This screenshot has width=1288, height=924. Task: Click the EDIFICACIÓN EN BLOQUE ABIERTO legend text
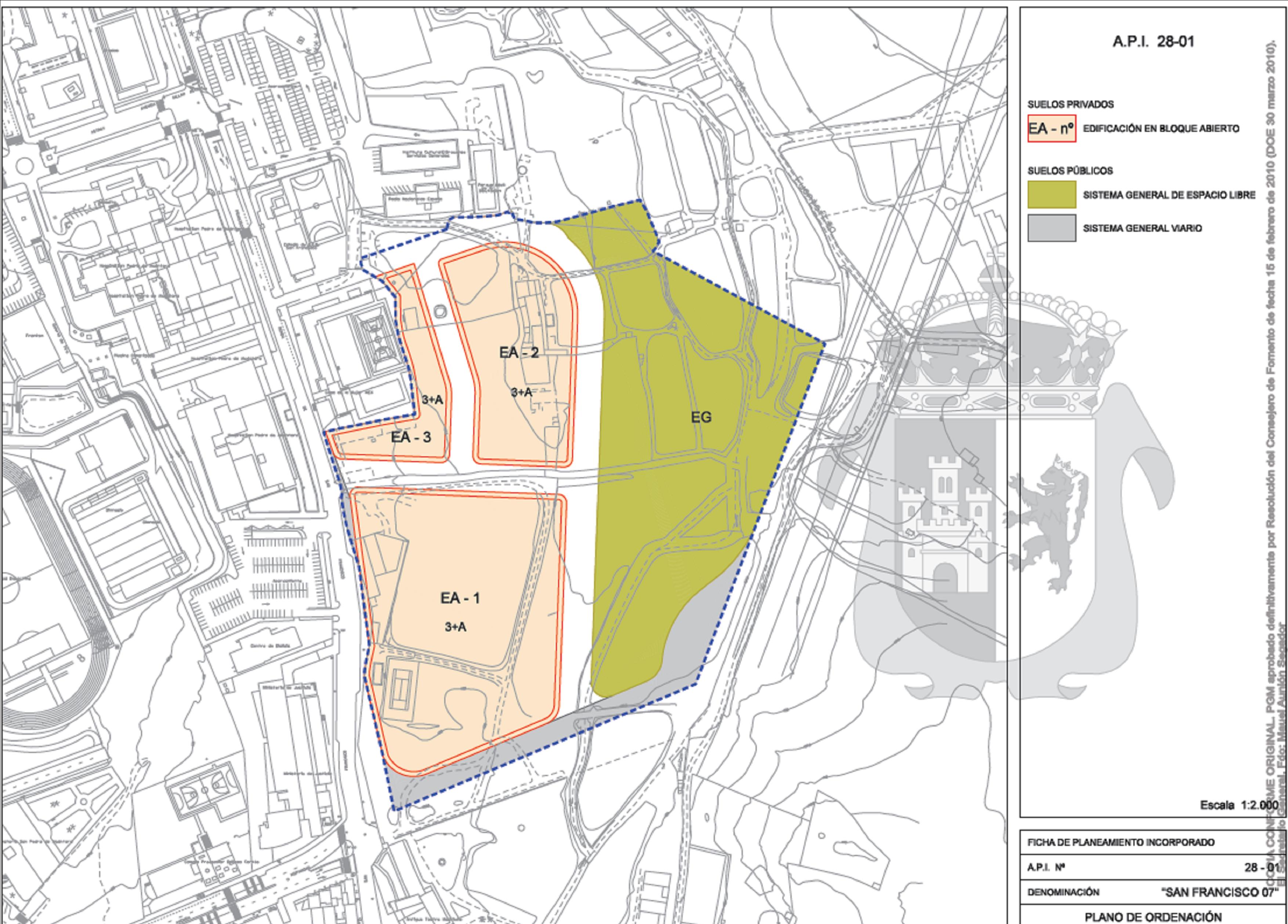[1161, 129]
